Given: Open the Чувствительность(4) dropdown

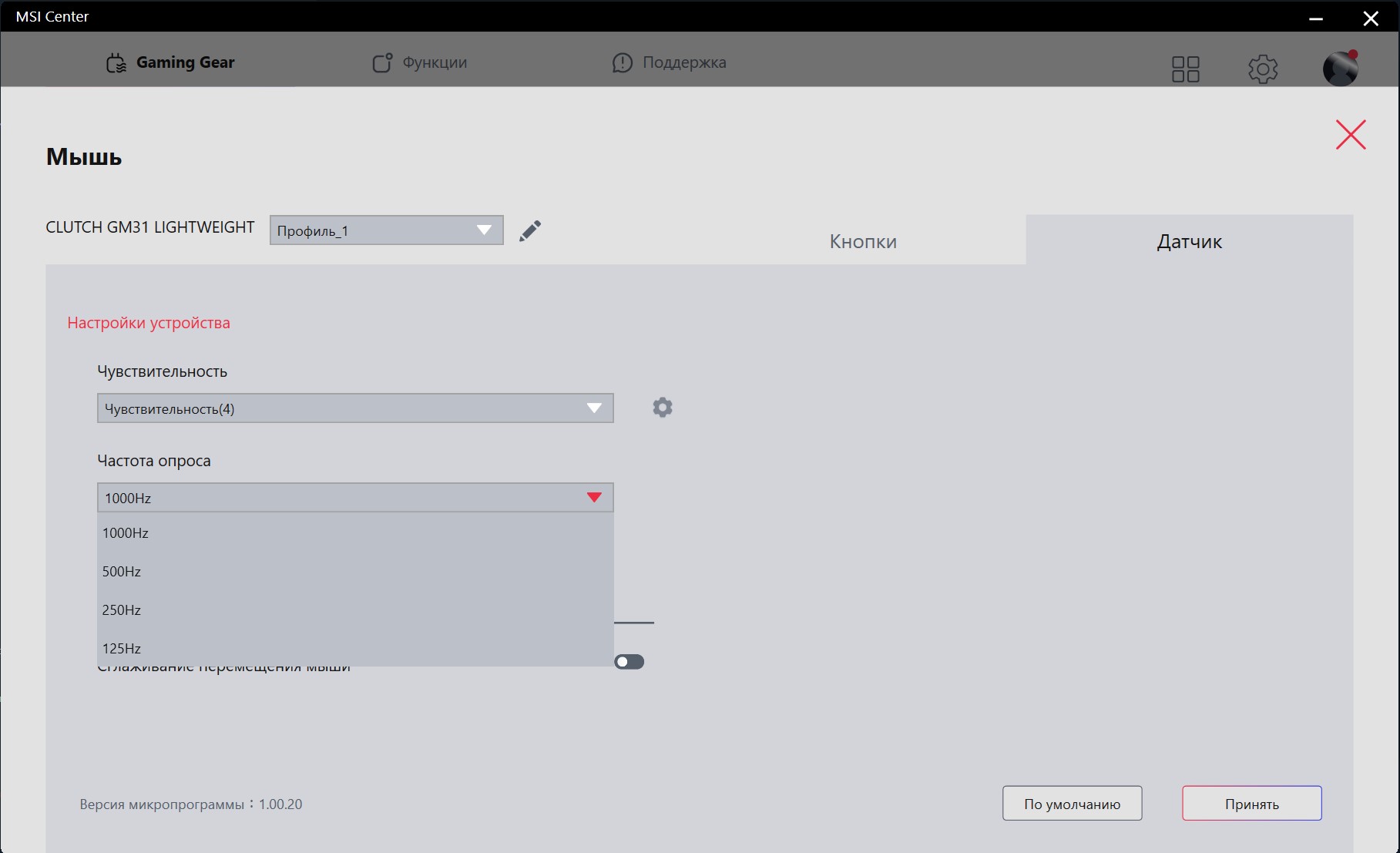Looking at the screenshot, I should click(355, 408).
